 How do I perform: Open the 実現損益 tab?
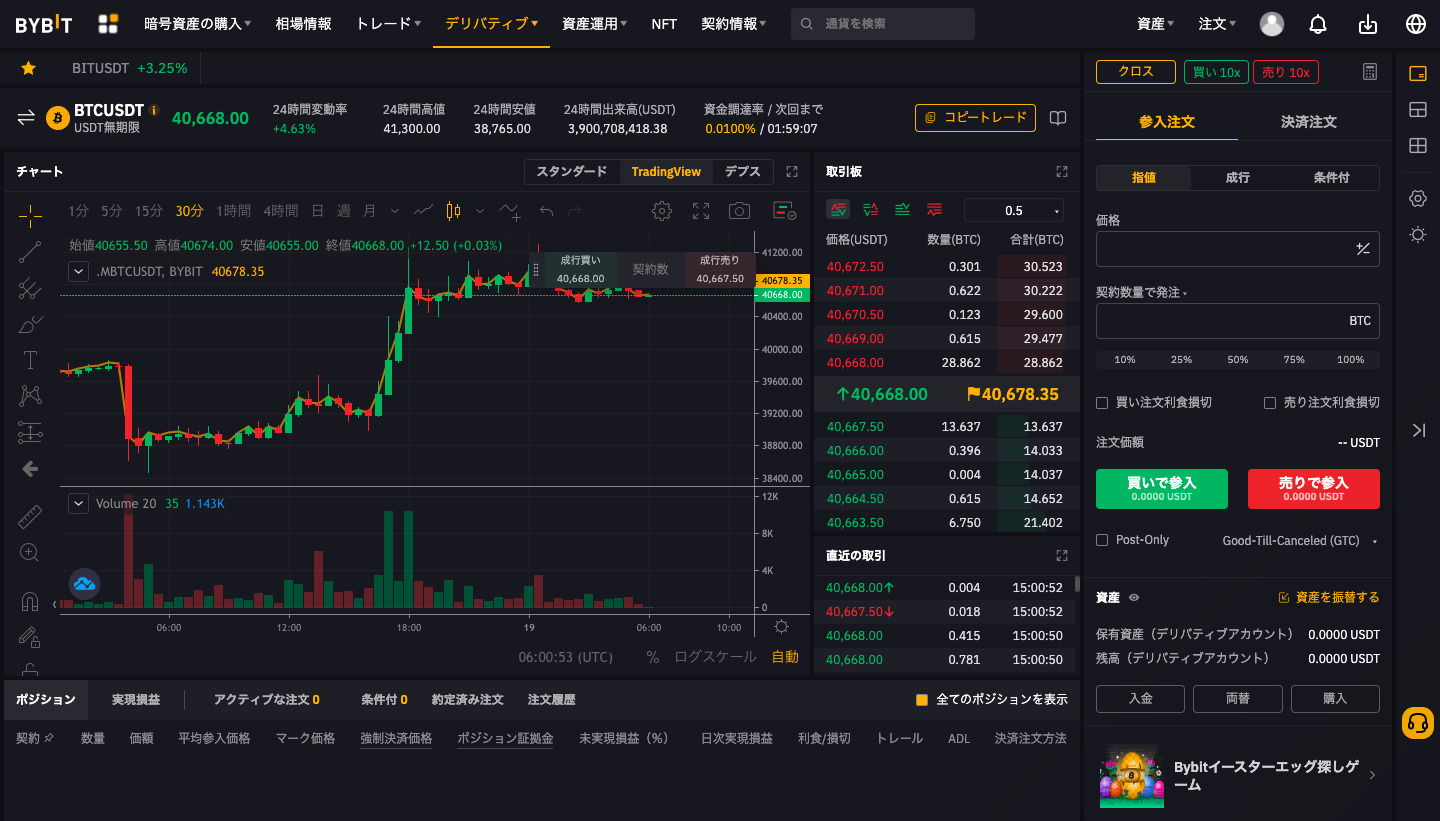(x=136, y=700)
